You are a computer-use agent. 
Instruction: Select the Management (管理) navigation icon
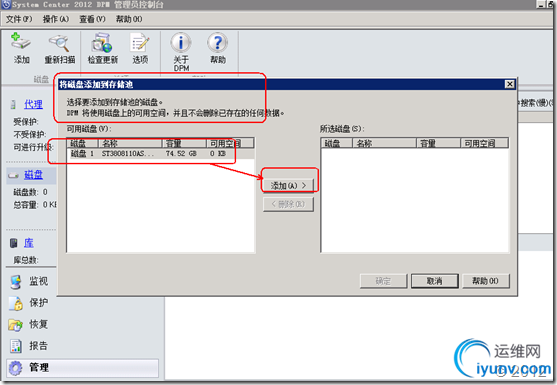16,368
